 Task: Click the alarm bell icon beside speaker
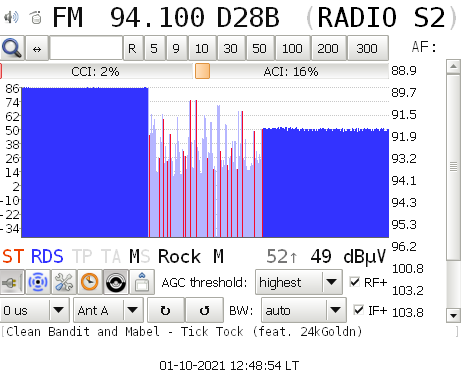(x=36, y=17)
